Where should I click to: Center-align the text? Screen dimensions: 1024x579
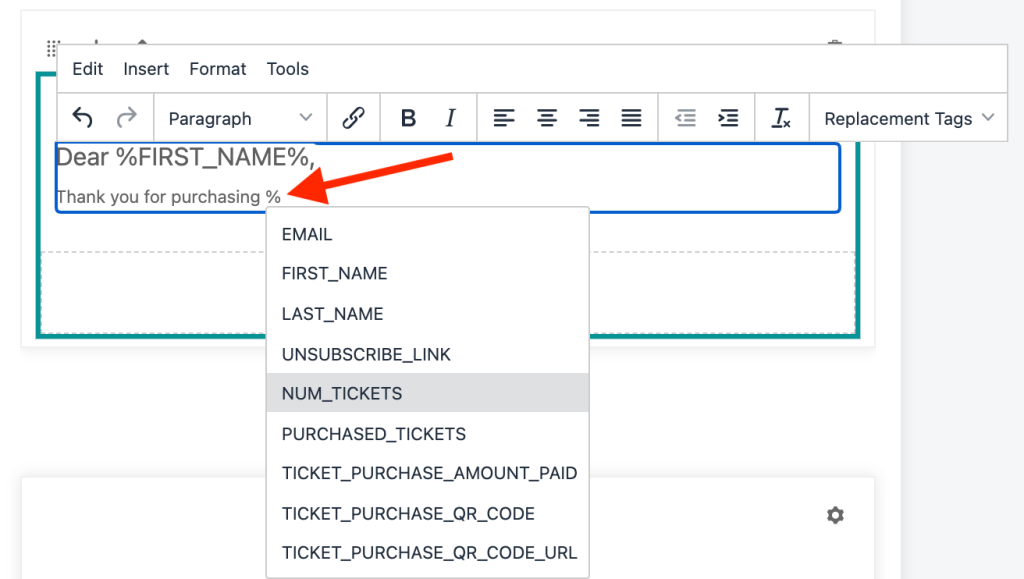547,118
